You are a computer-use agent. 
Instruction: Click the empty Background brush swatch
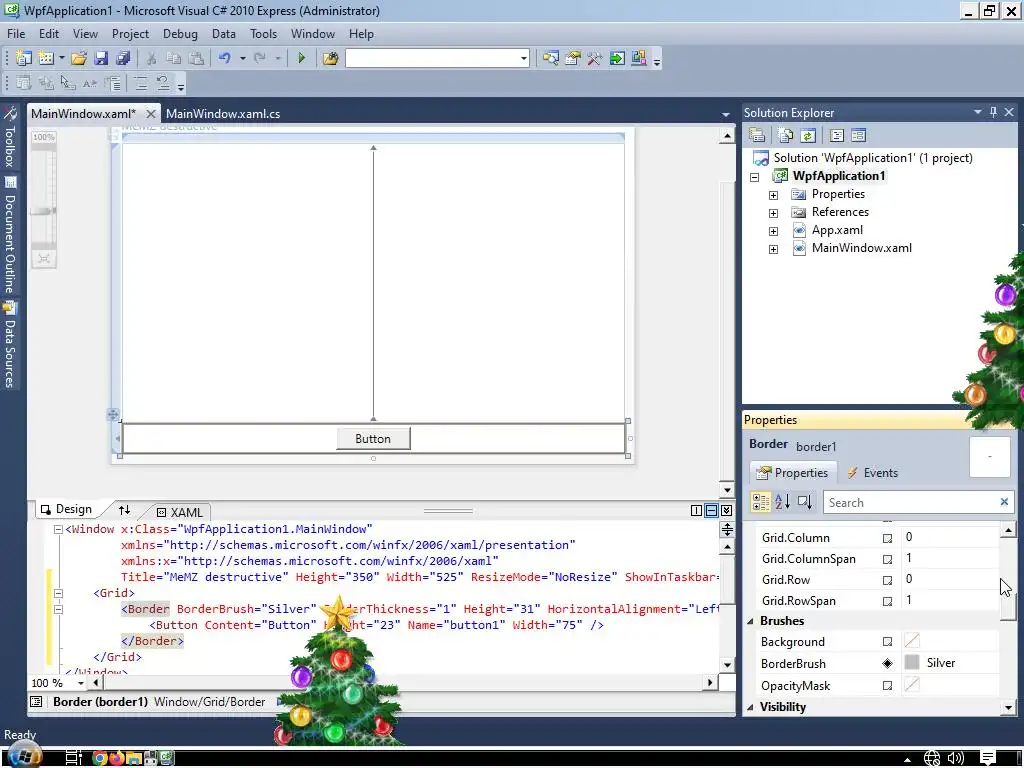(912, 641)
